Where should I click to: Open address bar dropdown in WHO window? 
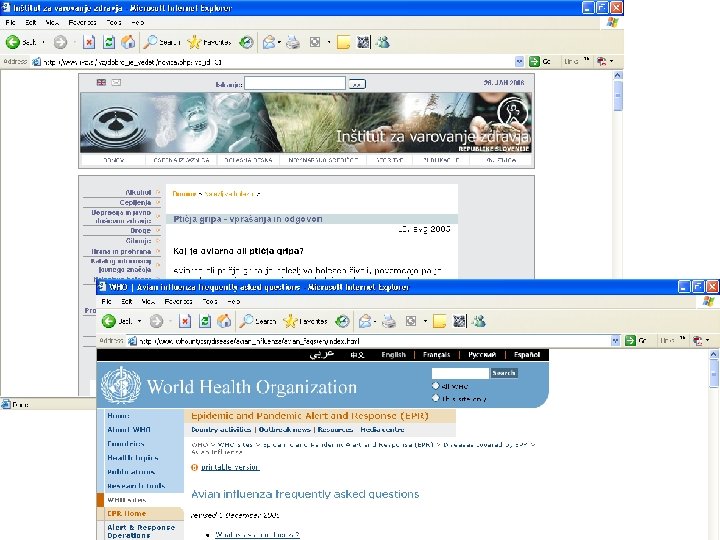(x=615, y=340)
